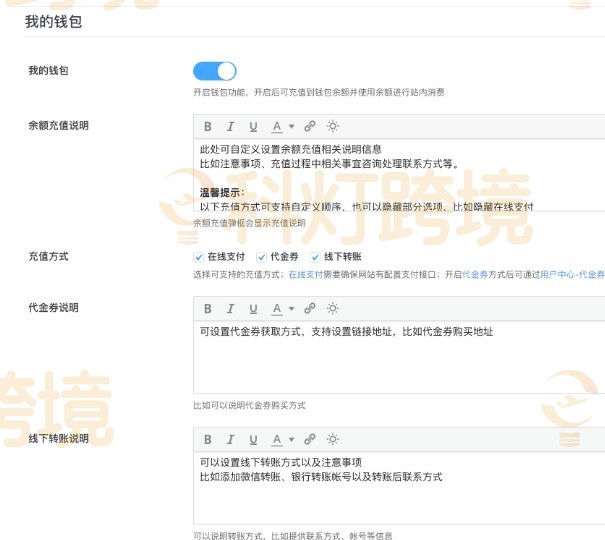The width and height of the screenshot is (605, 540).
Task: Click inside the 线下转账说明 text area
Action: pos(399,488)
